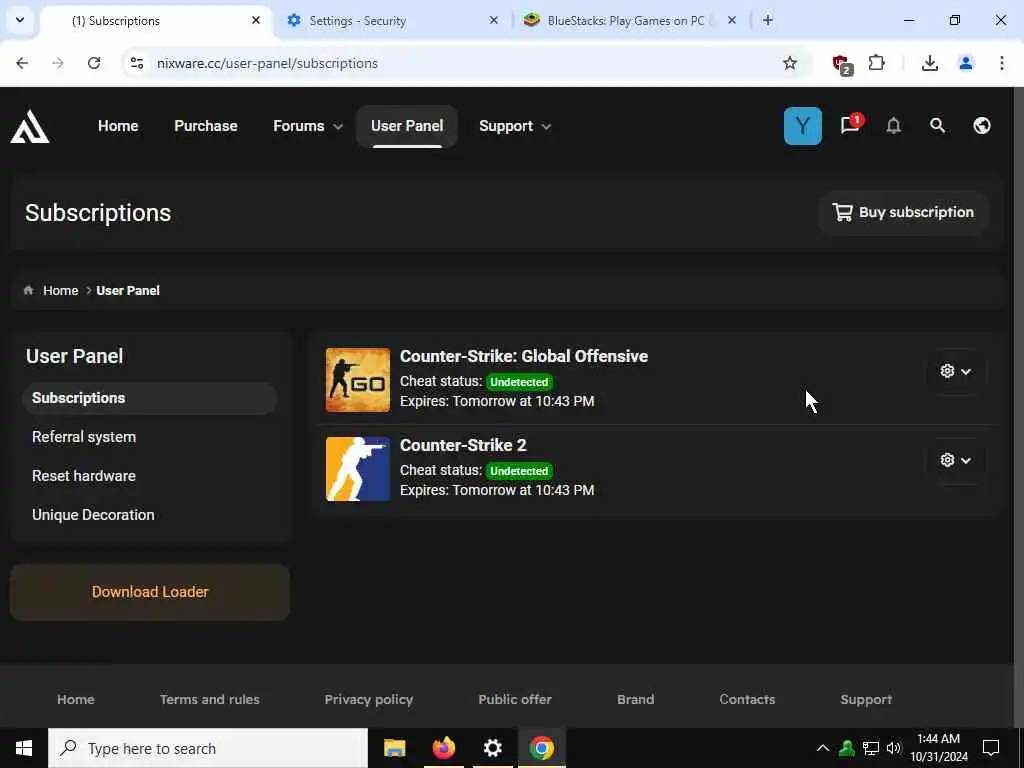This screenshot has width=1024, height=768.
Task: Open the Windows notification center
Action: click(991, 748)
